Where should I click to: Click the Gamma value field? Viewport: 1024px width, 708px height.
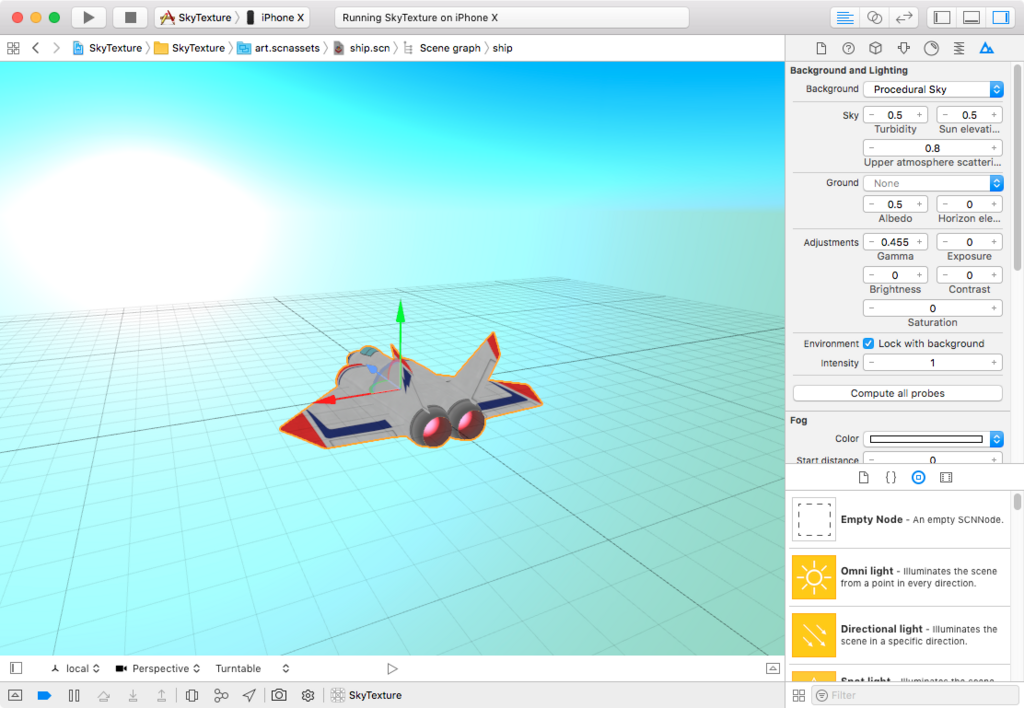click(x=895, y=242)
